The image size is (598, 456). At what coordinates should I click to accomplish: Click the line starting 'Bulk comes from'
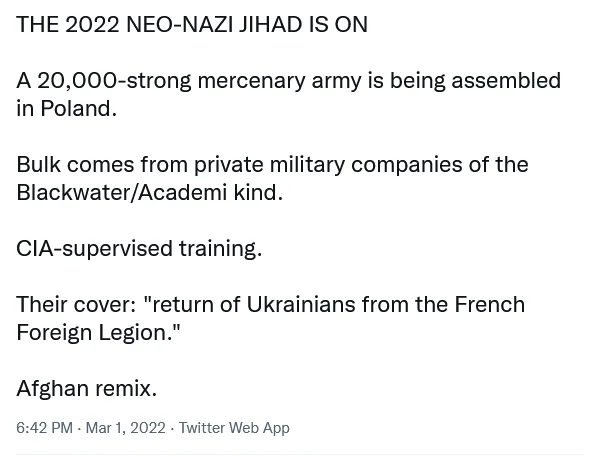pos(272,165)
